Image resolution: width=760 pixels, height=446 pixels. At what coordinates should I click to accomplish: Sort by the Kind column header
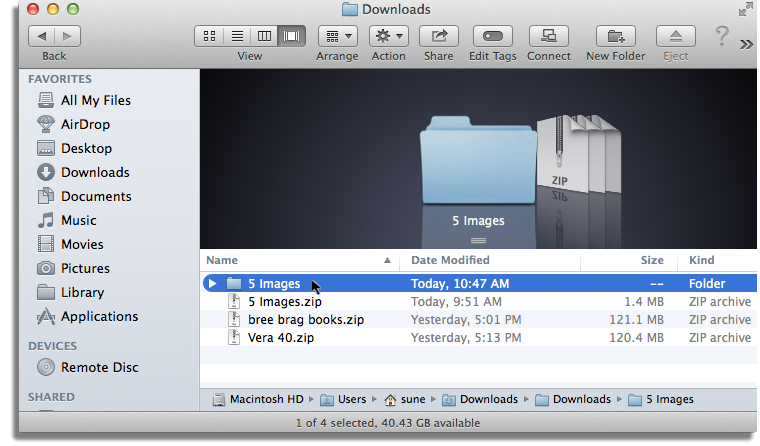pos(717,260)
